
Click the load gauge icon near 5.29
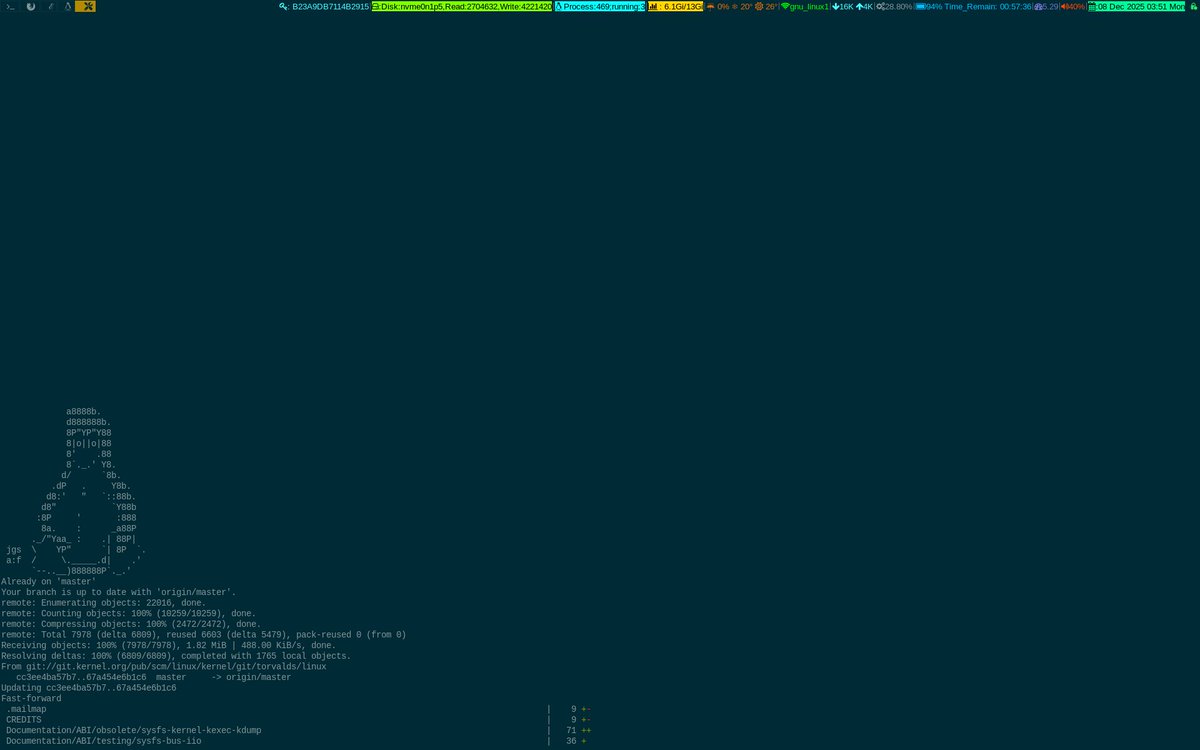[1039, 6]
